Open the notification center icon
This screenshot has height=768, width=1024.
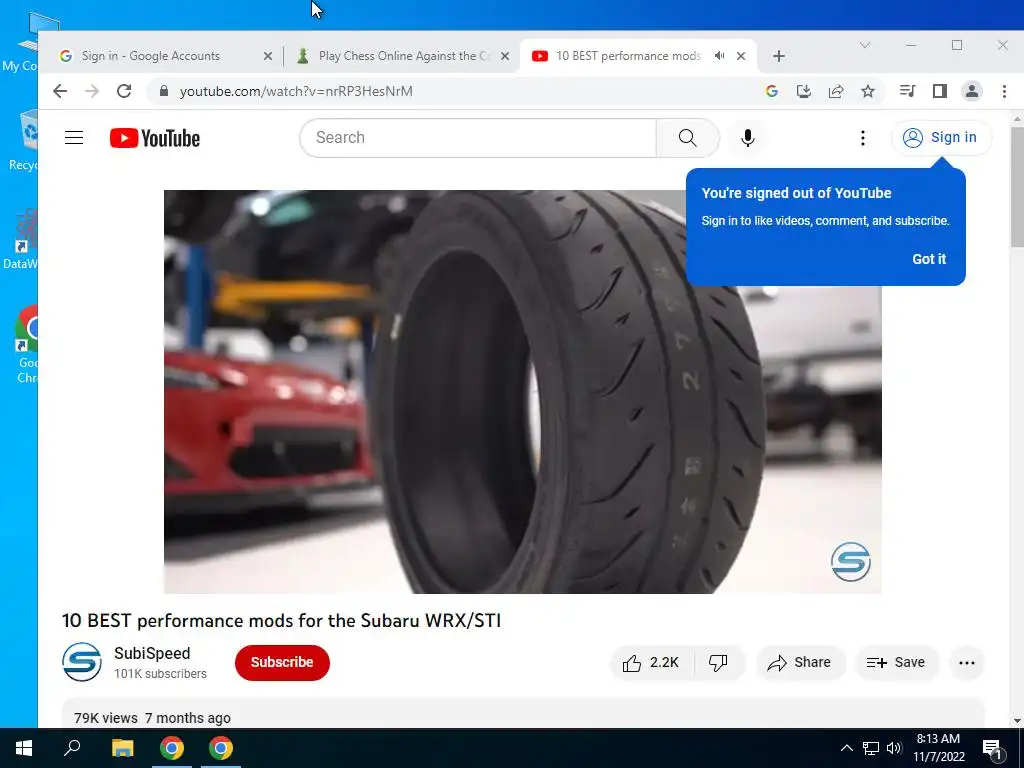coord(993,748)
